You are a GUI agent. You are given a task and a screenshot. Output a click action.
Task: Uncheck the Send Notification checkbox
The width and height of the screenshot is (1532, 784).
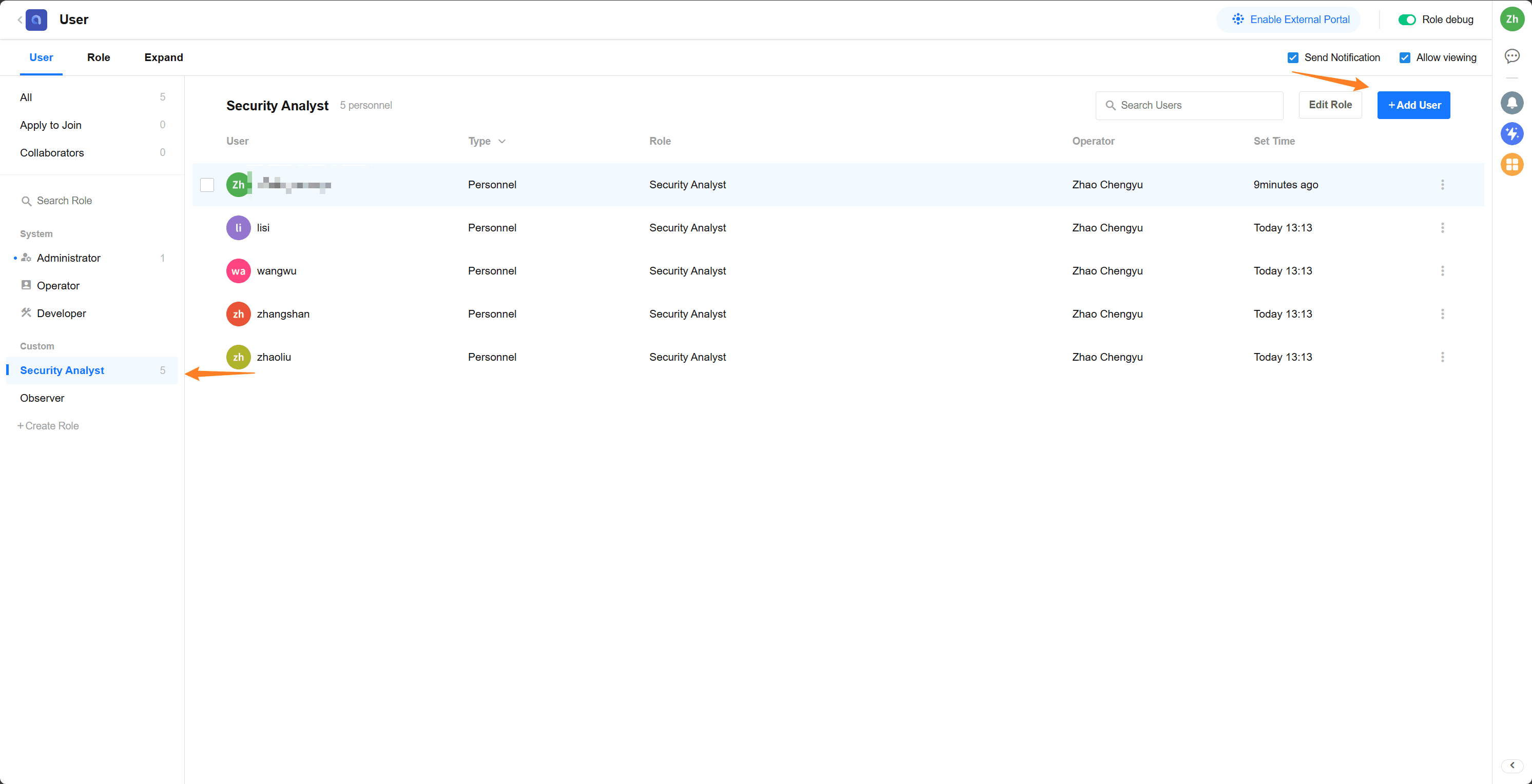click(1292, 57)
